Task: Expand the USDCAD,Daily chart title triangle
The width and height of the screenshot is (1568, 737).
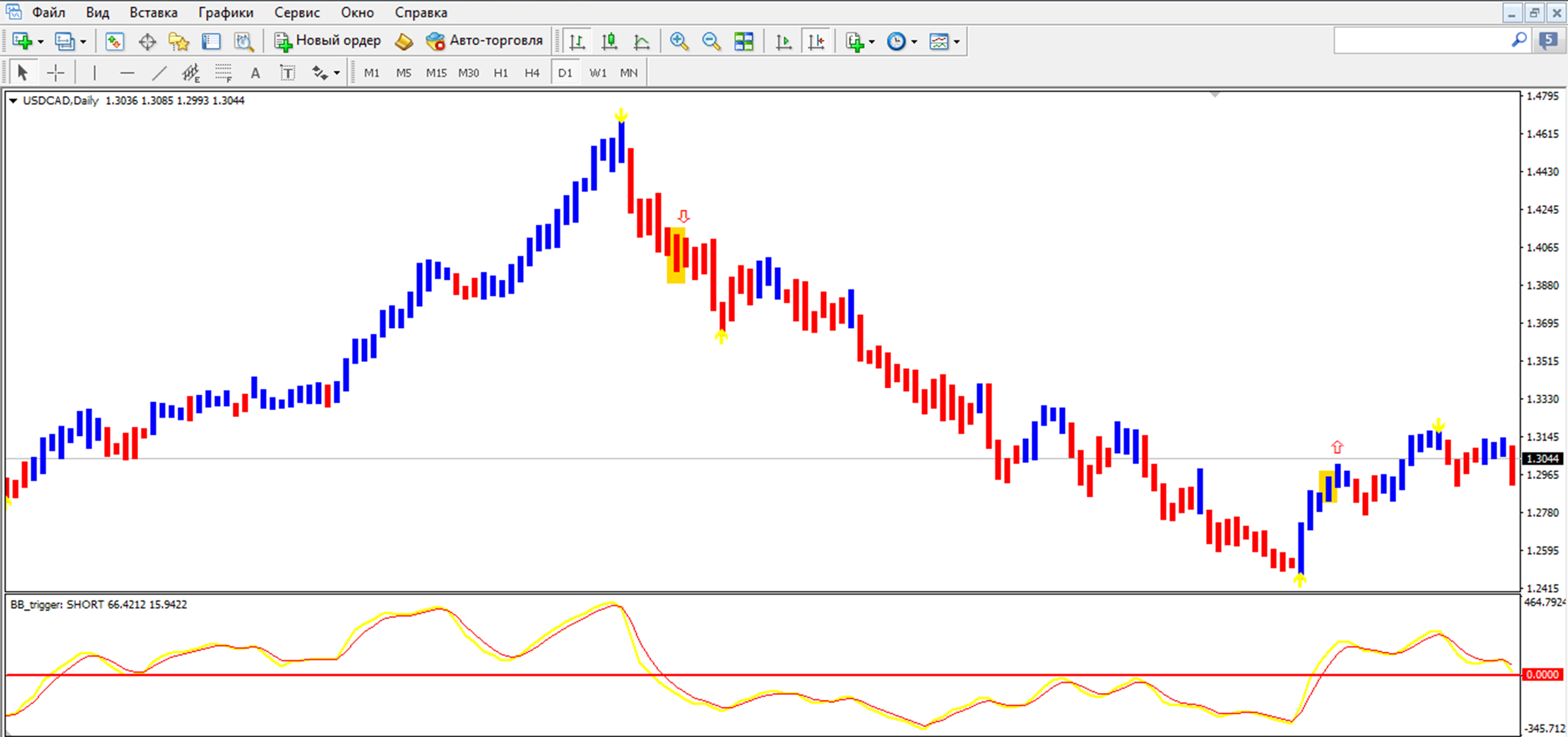Action: coord(13,101)
